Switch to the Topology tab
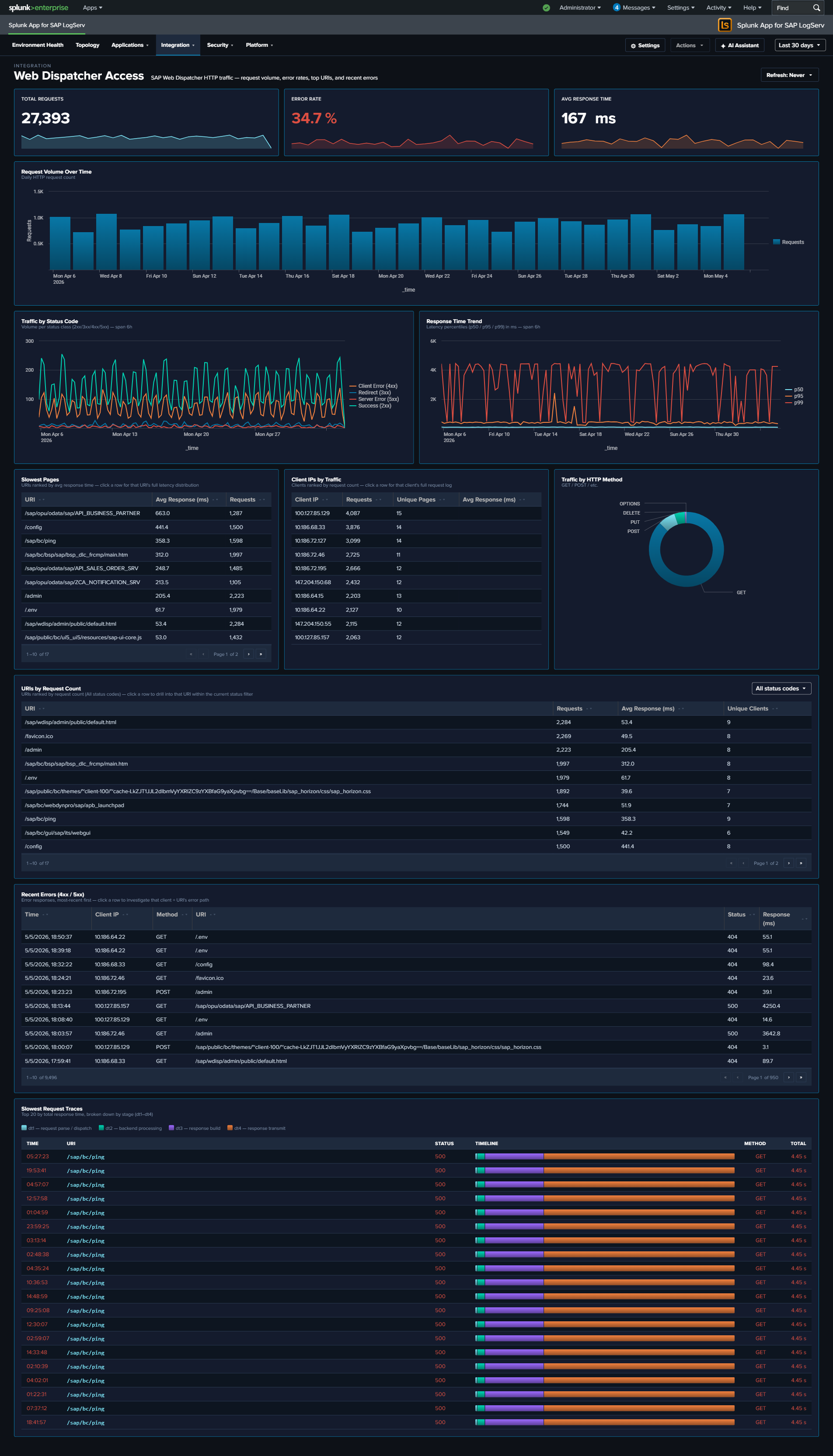833x1456 pixels. pyautogui.click(x=87, y=45)
